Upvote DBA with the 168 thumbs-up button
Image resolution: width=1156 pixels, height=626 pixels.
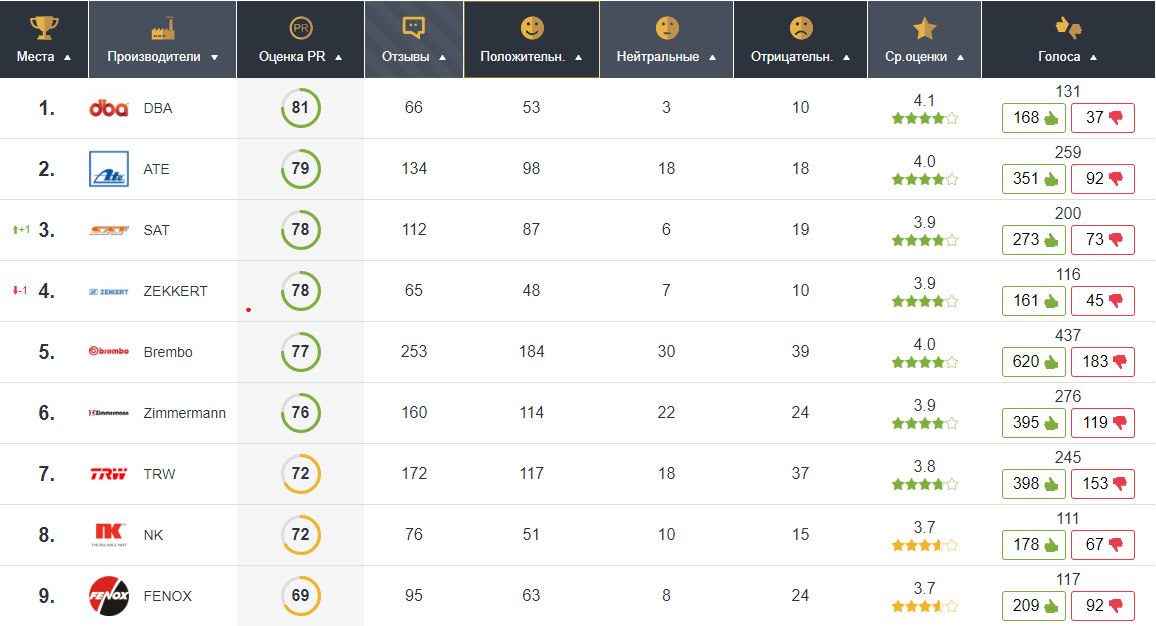[x=1034, y=118]
